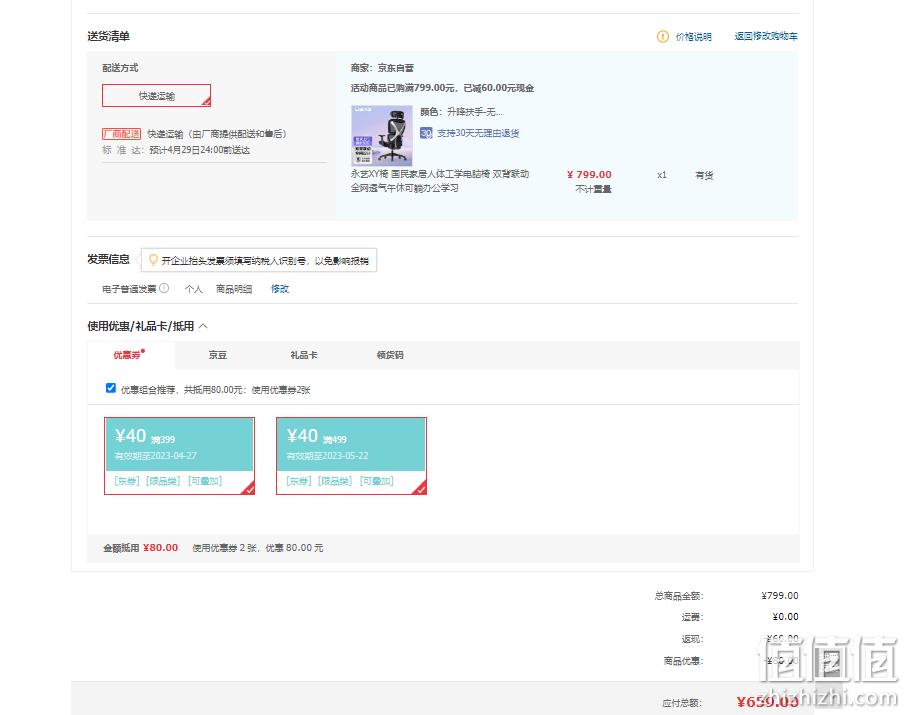Click the 颜色：升降扶手 color option text
The width and height of the screenshot is (907, 715).
[x=461, y=112]
